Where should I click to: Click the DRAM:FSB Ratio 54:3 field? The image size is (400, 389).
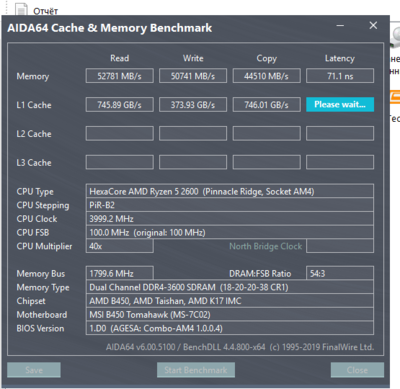(x=340, y=273)
